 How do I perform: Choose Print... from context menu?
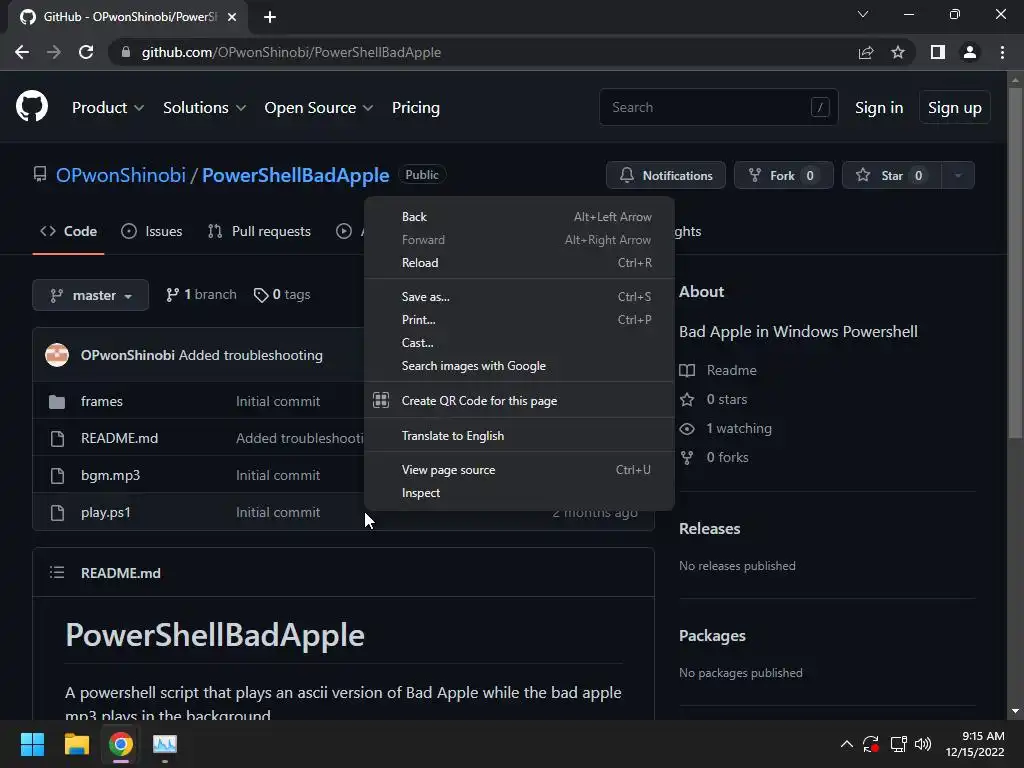pos(519,319)
